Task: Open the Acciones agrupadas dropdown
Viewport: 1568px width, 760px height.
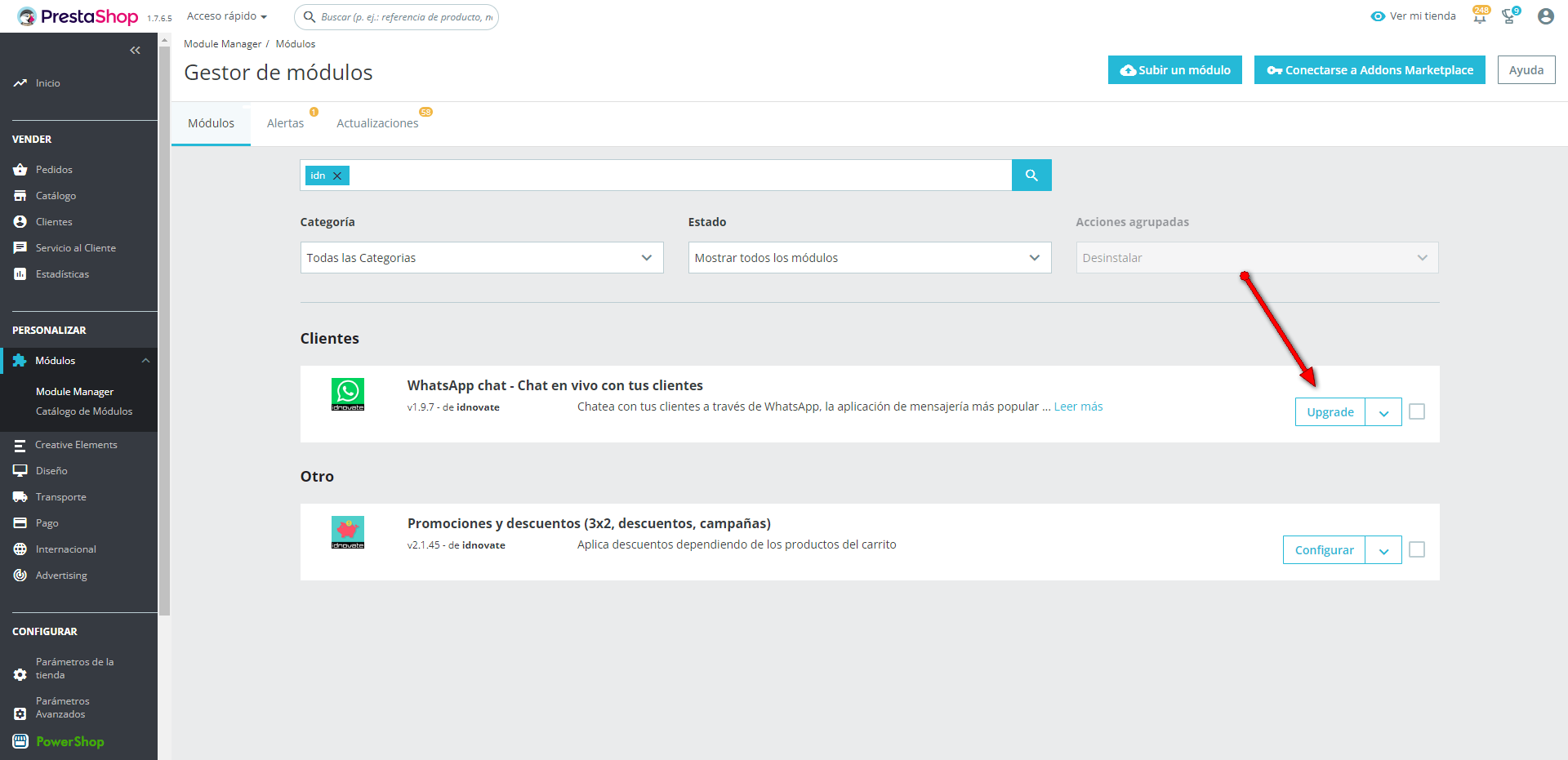Action: pos(1258,258)
